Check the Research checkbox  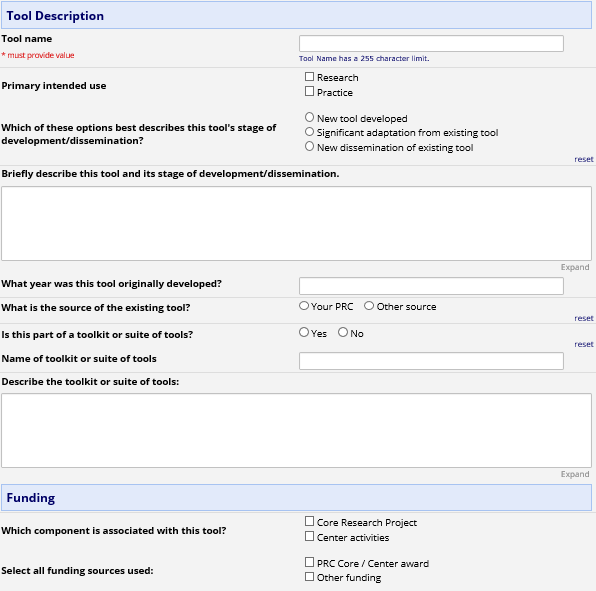tap(309, 77)
